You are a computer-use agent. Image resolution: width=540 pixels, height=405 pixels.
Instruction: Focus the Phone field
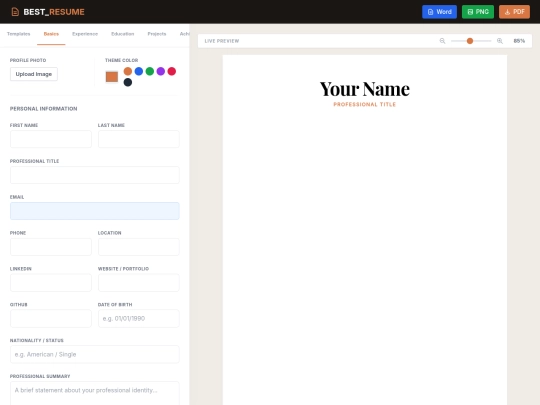click(51, 247)
